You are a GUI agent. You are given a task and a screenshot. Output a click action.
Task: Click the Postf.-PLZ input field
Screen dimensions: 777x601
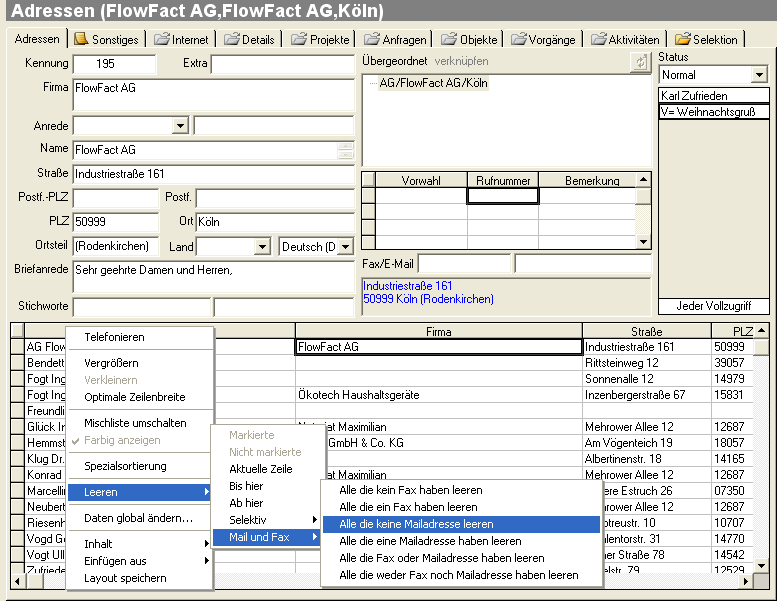[115, 198]
